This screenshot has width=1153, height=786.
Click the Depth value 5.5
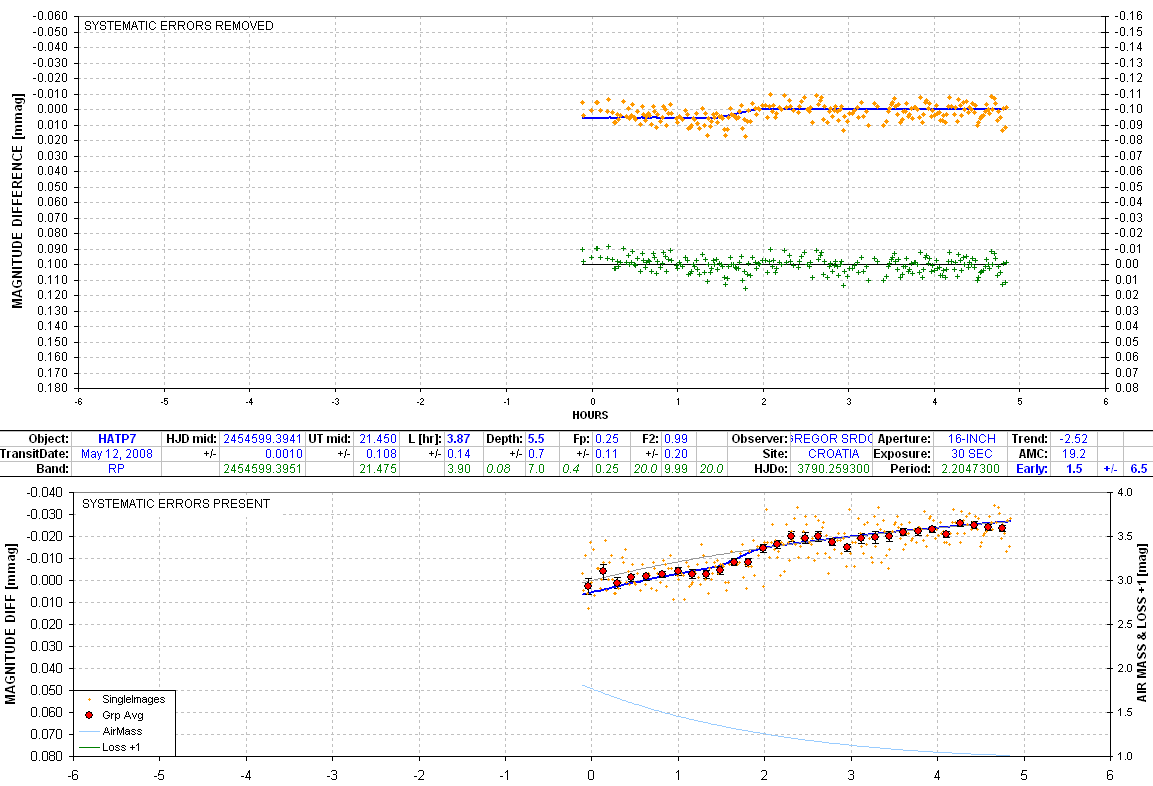click(535, 439)
